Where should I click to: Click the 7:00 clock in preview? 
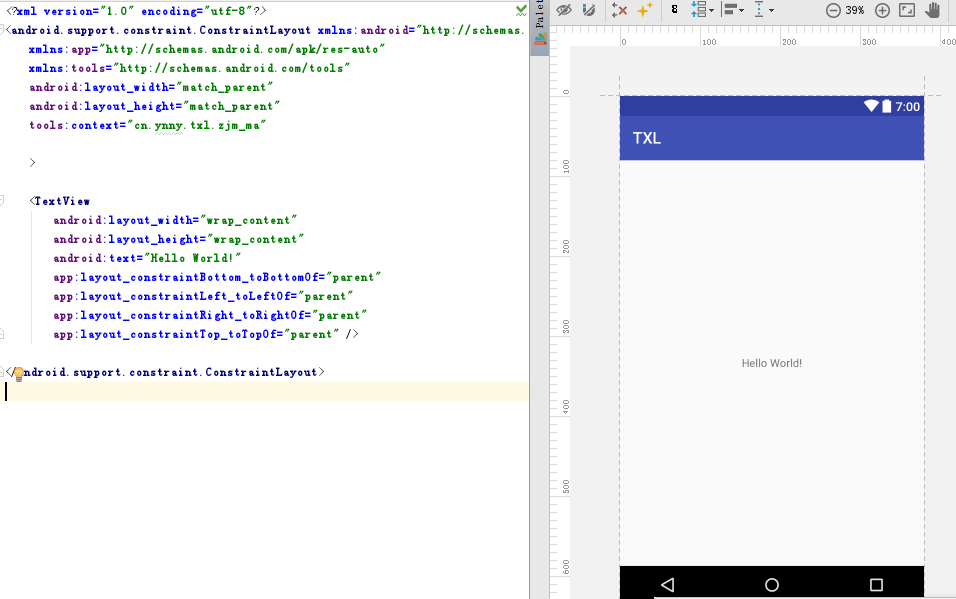point(907,107)
